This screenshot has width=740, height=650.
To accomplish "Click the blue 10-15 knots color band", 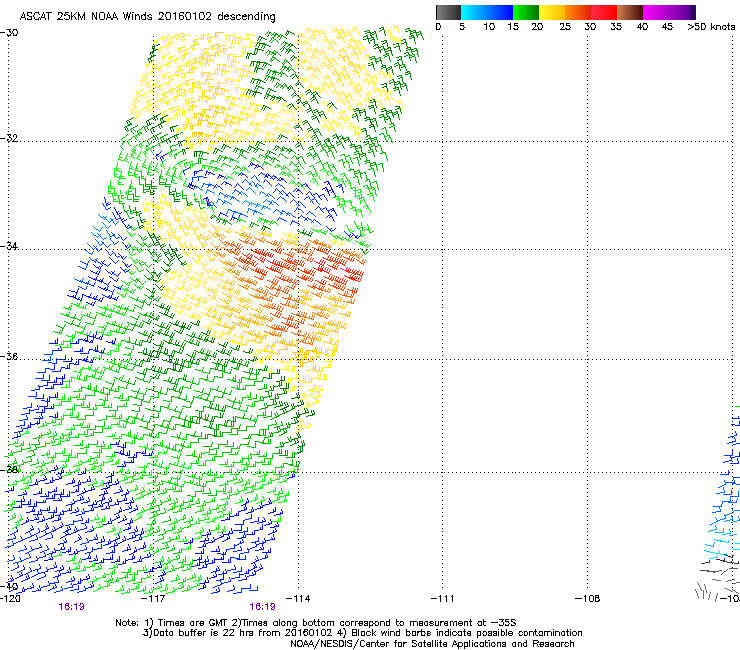I will pos(500,12).
